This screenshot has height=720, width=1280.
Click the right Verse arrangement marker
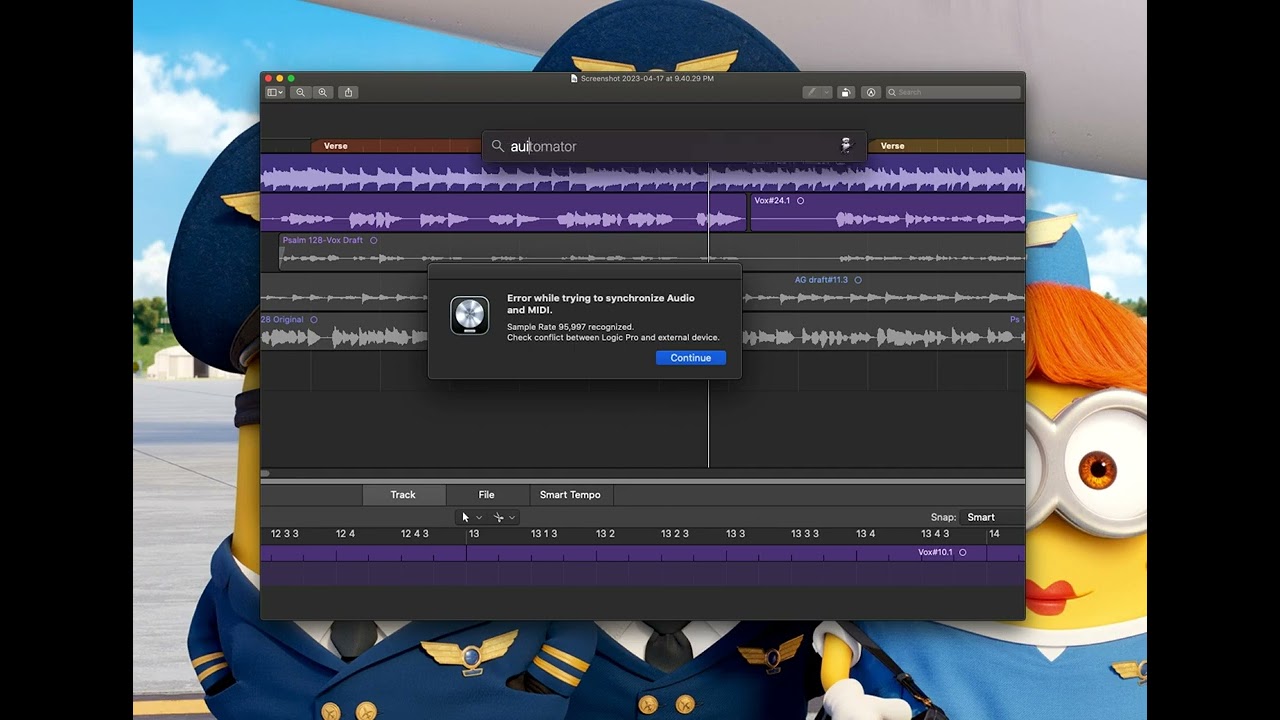click(x=946, y=146)
